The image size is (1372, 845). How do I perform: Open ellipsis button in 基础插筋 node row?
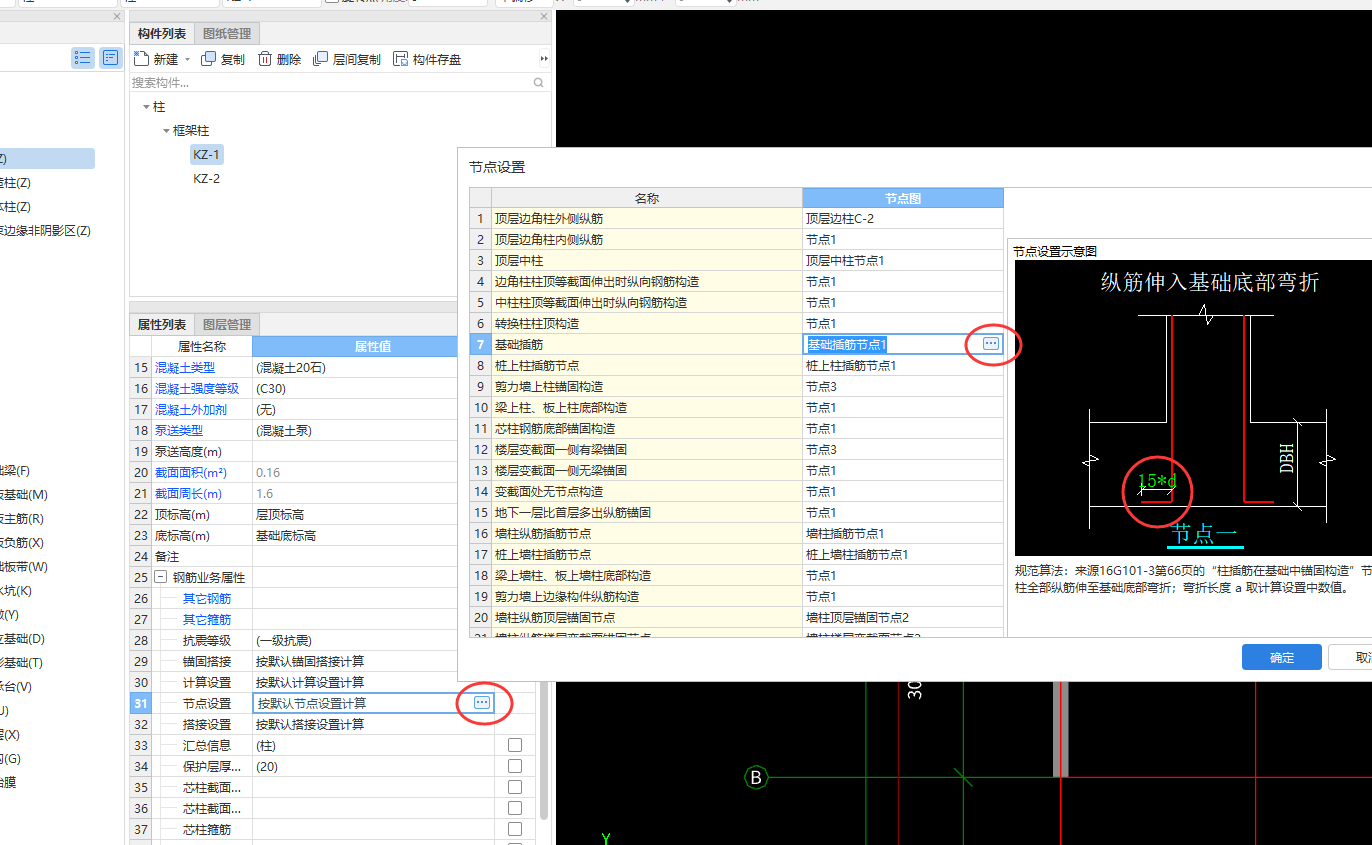tap(990, 343)
